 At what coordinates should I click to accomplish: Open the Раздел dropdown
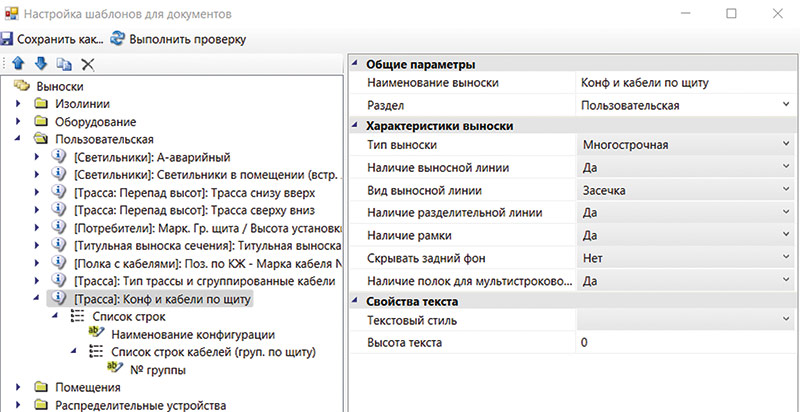(785, 104)
